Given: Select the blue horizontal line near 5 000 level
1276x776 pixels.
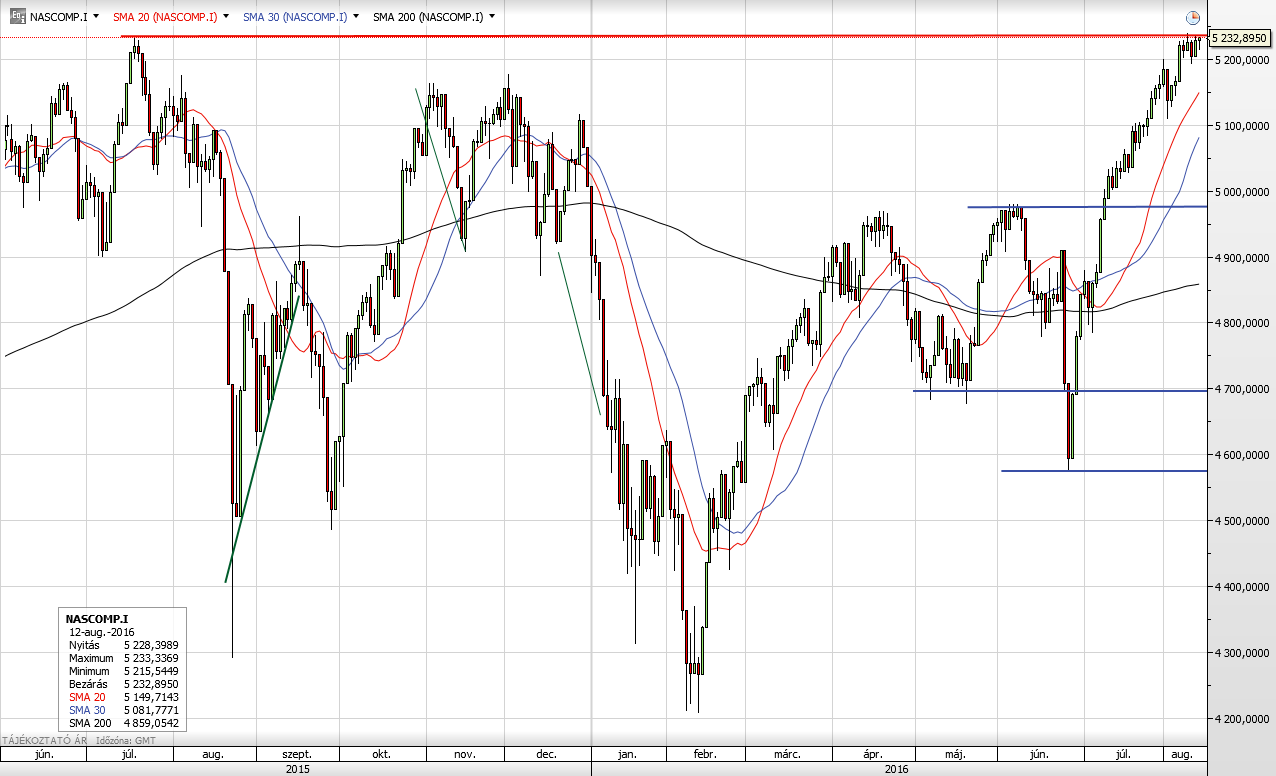Looking at the screenshot, I should coord(1087,207).
